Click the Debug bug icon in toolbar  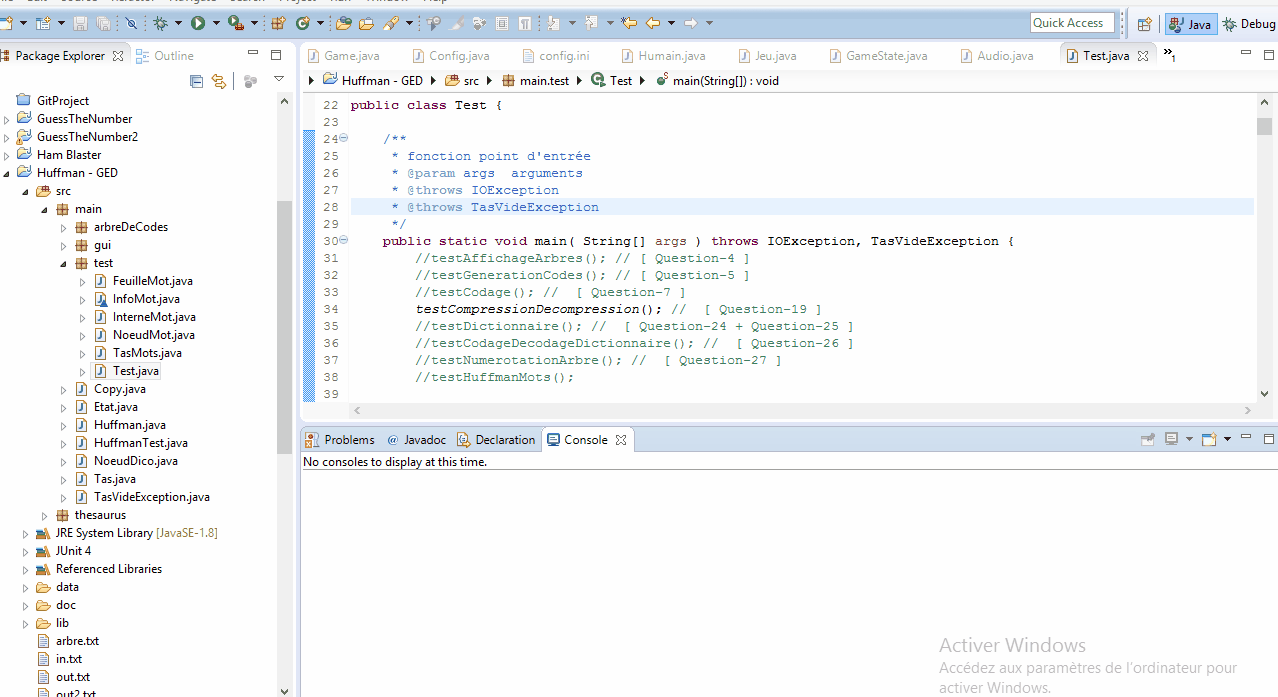pos(160,22)
